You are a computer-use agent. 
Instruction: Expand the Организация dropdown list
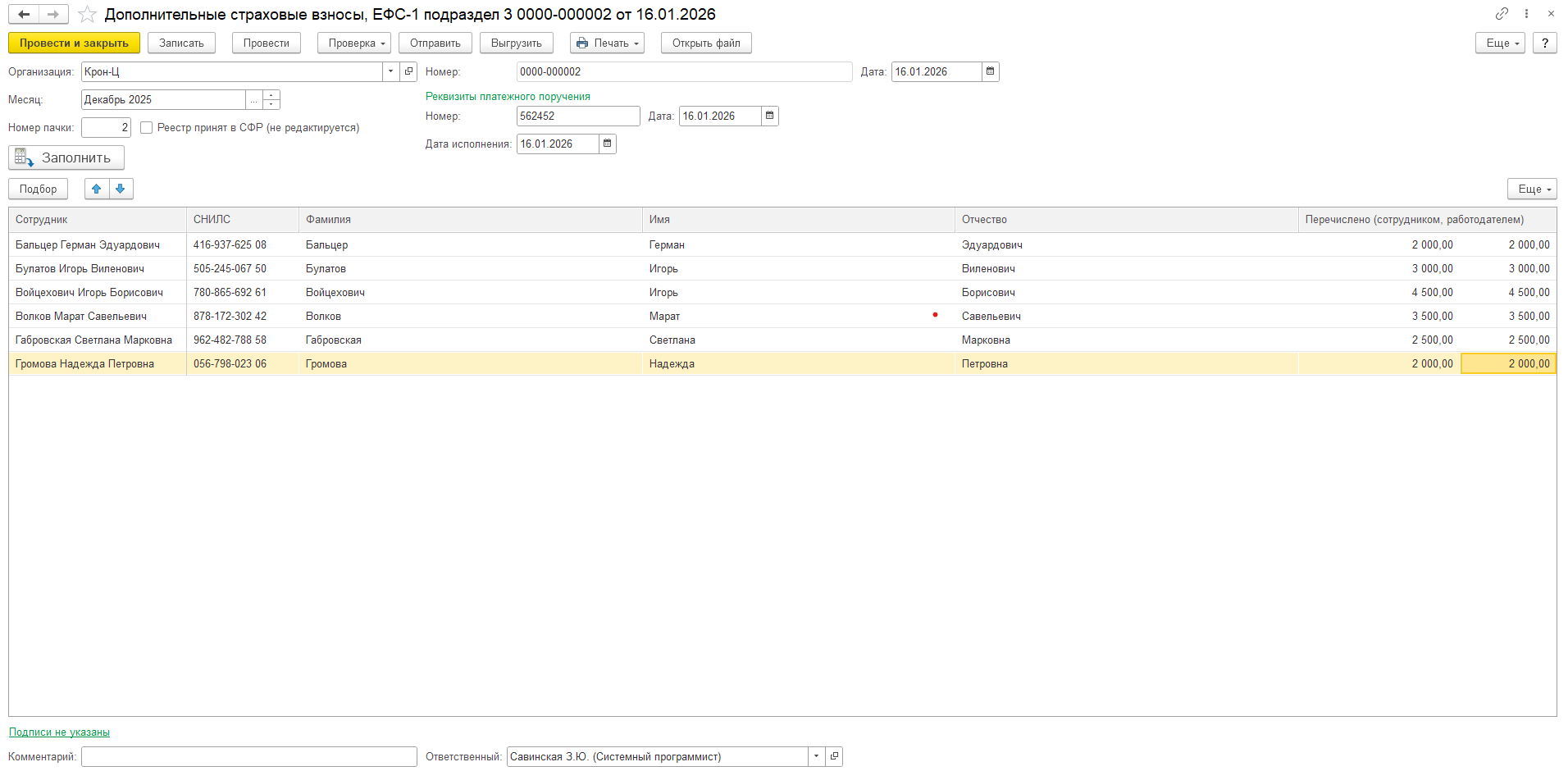click(x=390, y=71)
